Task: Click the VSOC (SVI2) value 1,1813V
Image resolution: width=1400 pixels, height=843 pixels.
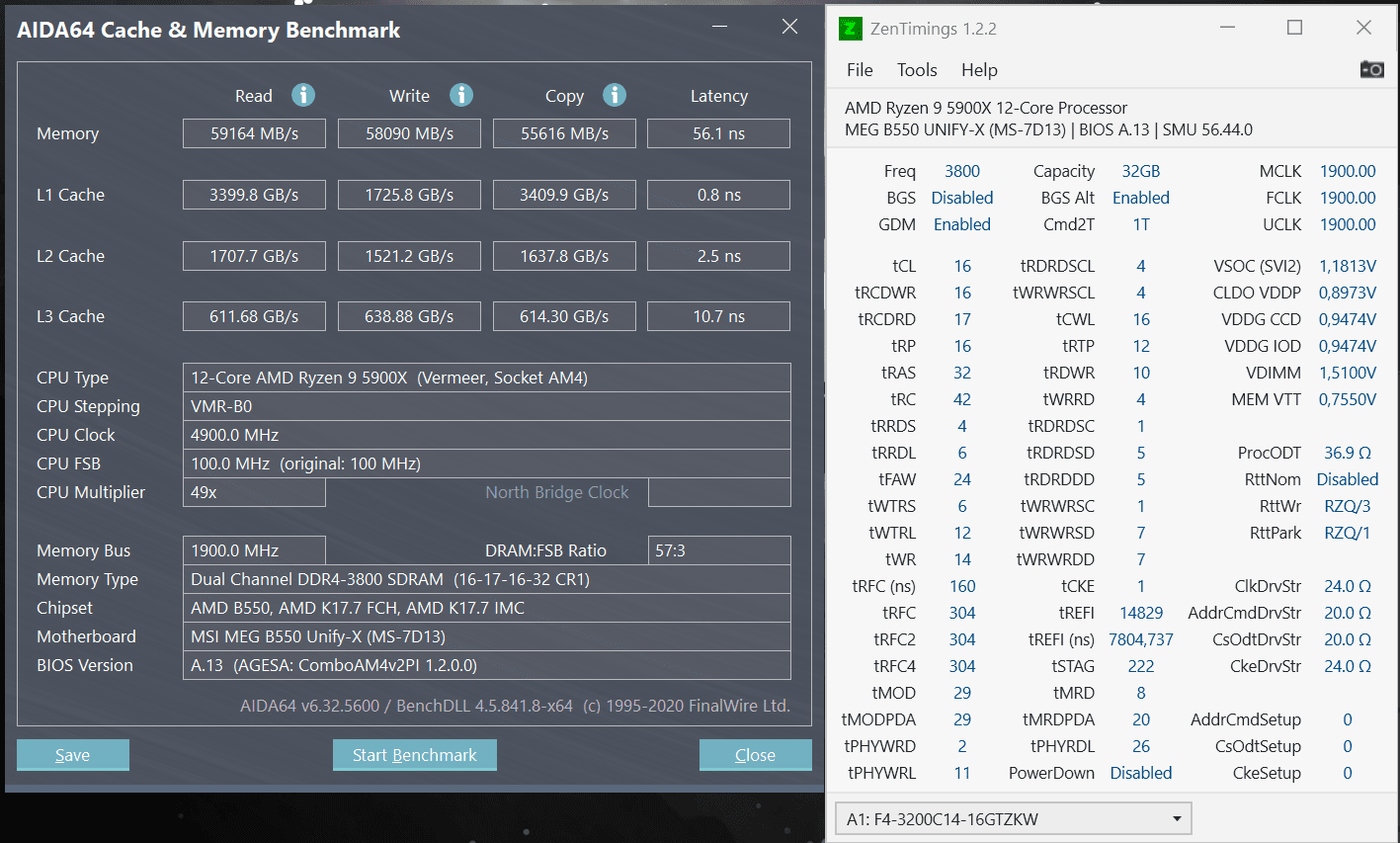Action: (x=1348, y=266)
